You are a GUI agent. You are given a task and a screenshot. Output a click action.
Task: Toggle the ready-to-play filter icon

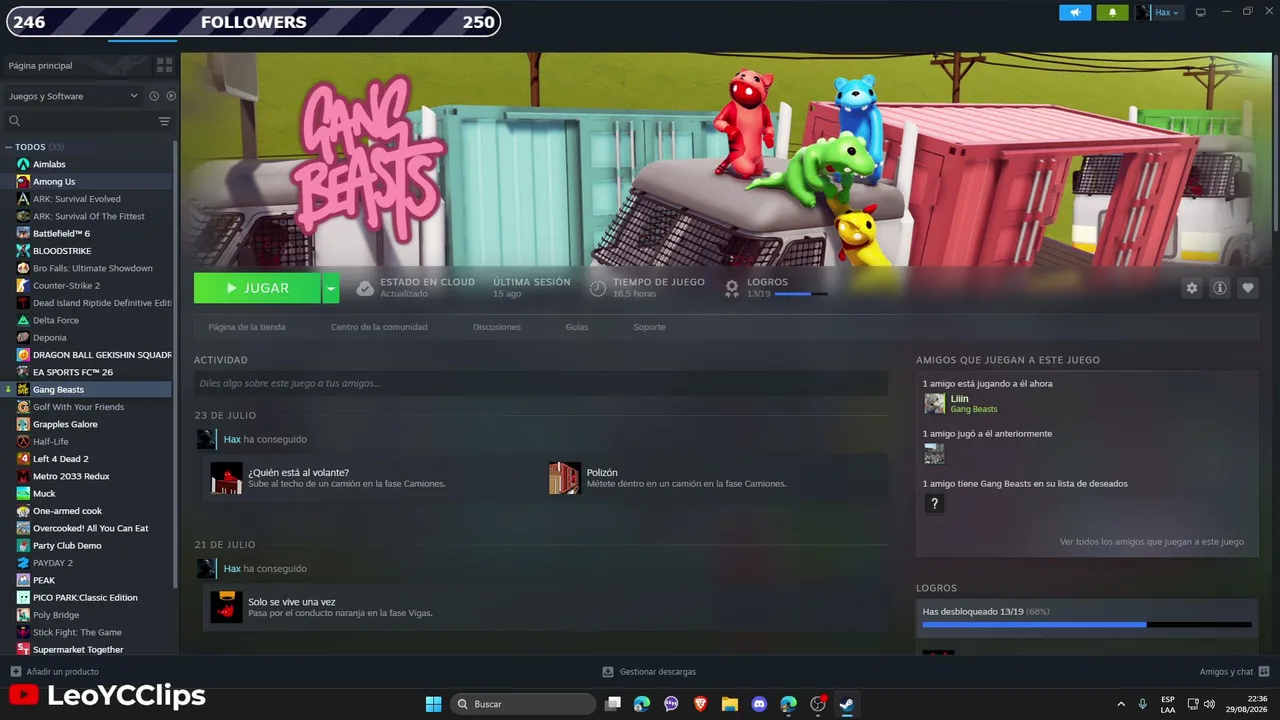coord(171,96)
